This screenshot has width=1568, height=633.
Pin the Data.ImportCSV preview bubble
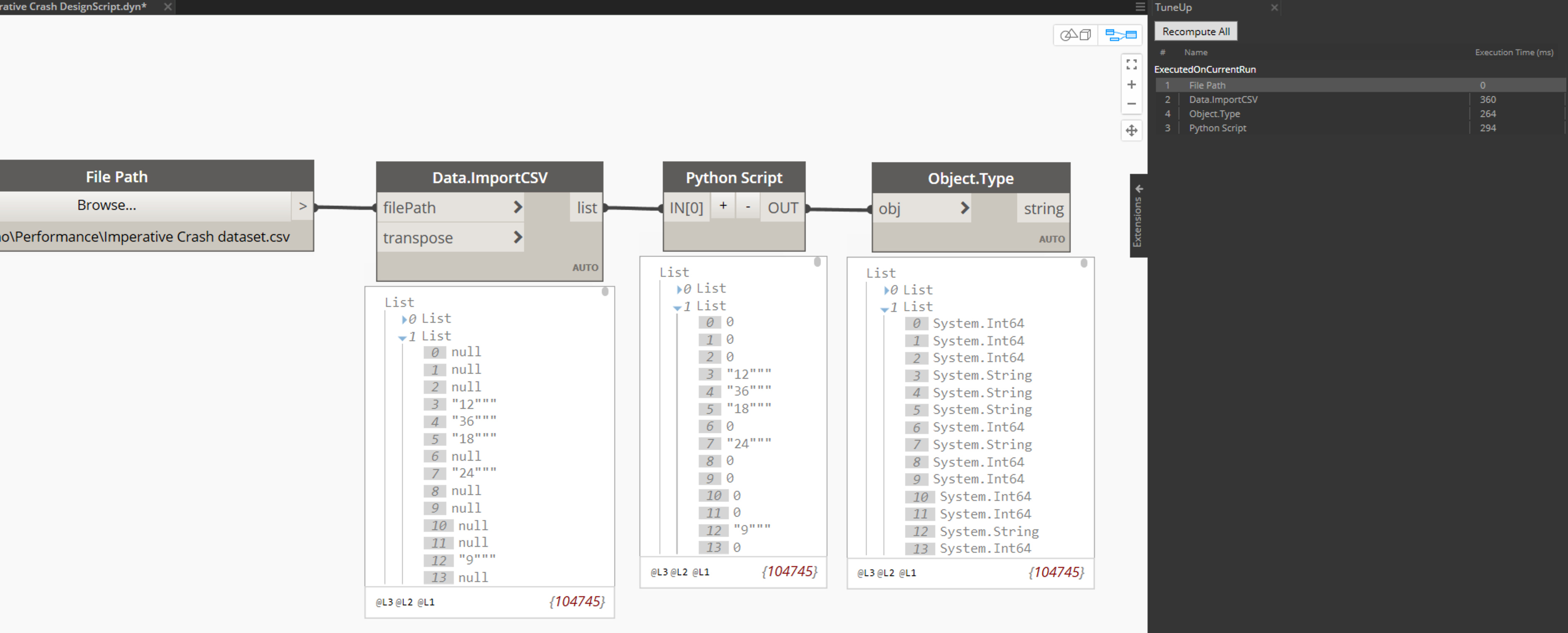click(604, 292)
